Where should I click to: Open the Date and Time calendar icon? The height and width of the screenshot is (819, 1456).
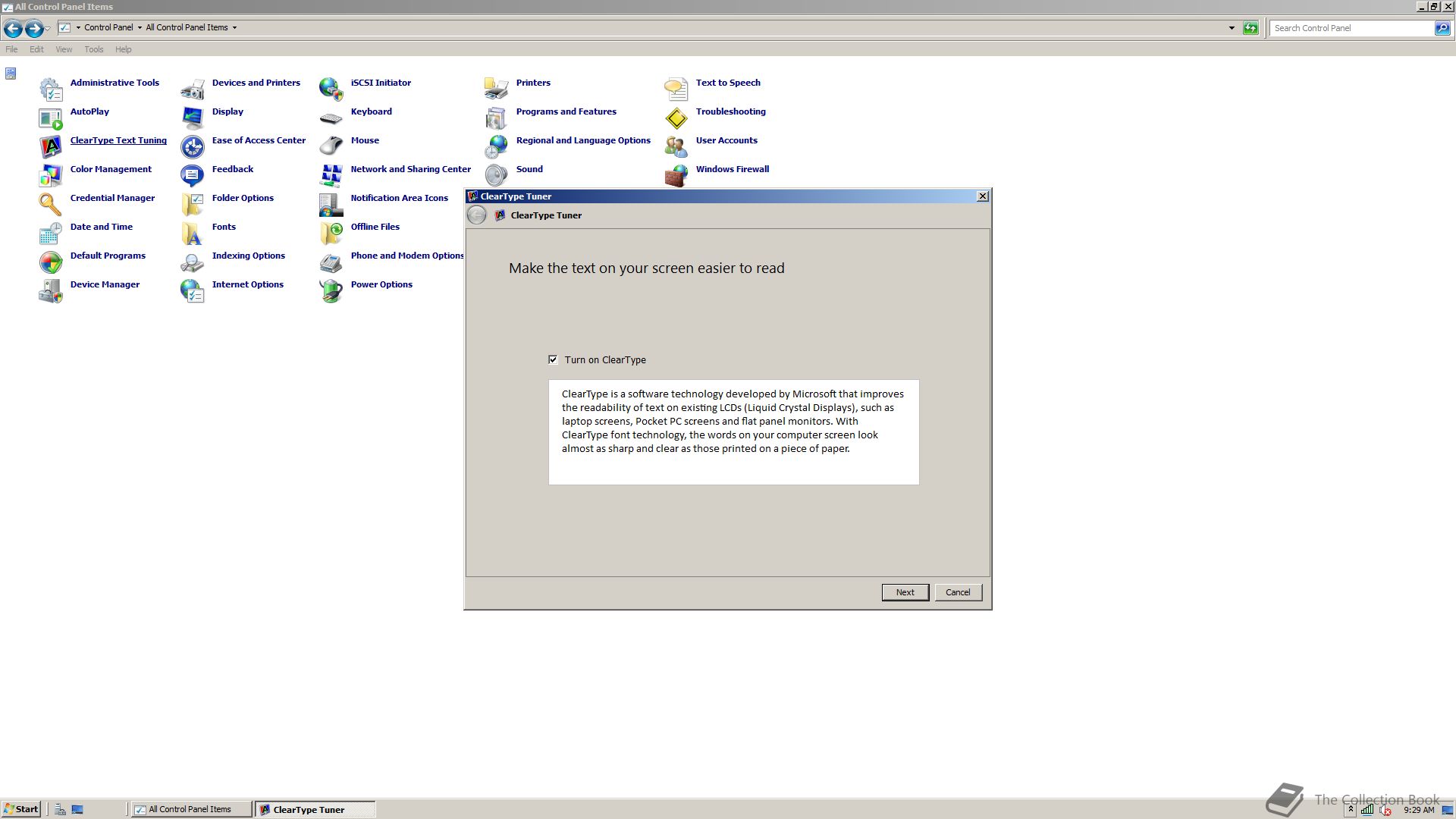(51, 234)
